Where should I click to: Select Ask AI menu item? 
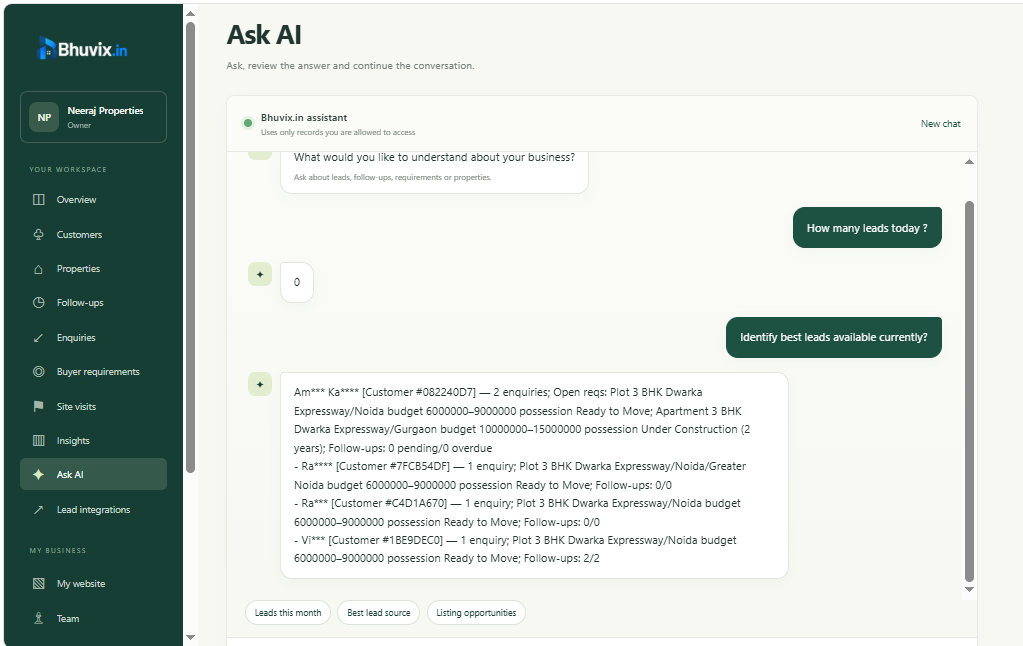tap(93, 474)
